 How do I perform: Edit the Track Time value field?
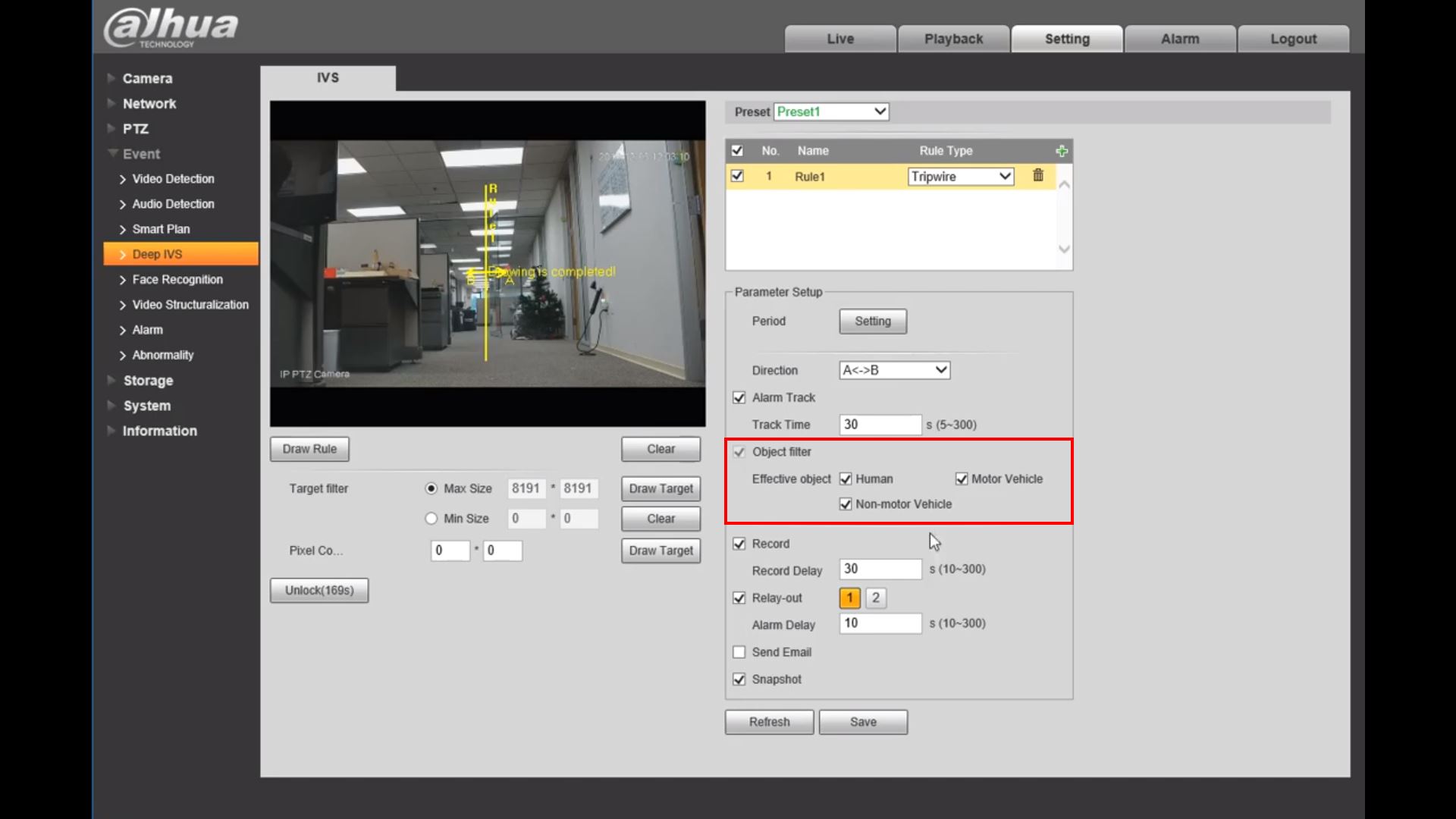879,425
